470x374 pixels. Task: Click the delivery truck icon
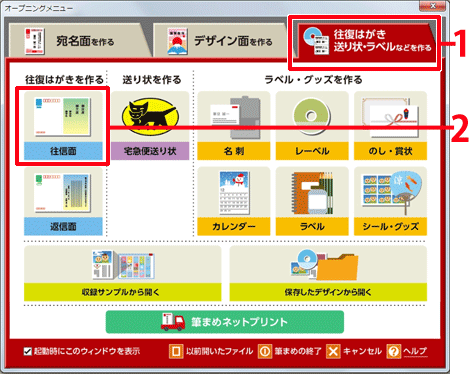click(173, 322)
